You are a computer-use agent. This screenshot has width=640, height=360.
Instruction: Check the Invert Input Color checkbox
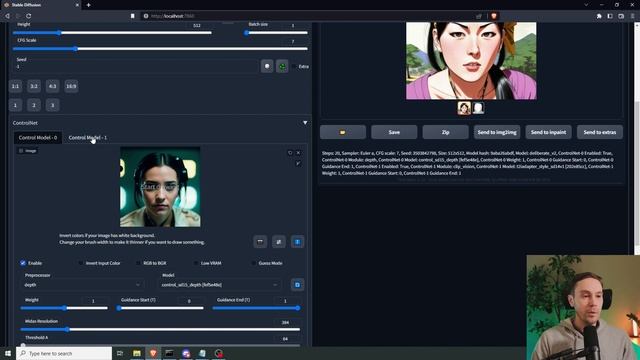tap(81, 263)
